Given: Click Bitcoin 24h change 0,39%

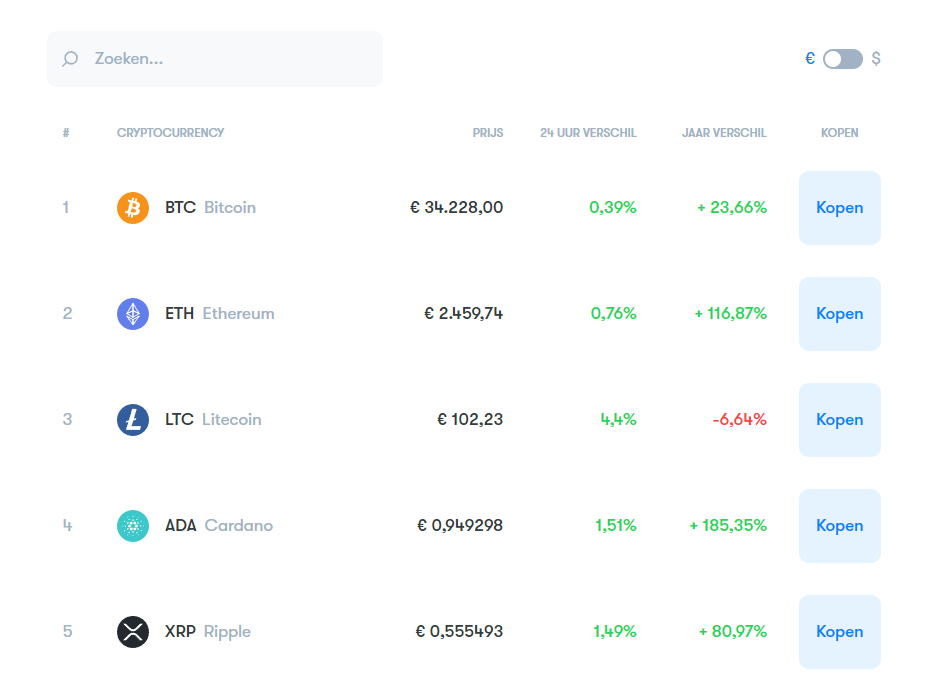Looking at the screenshot, I should click(613, 208).
